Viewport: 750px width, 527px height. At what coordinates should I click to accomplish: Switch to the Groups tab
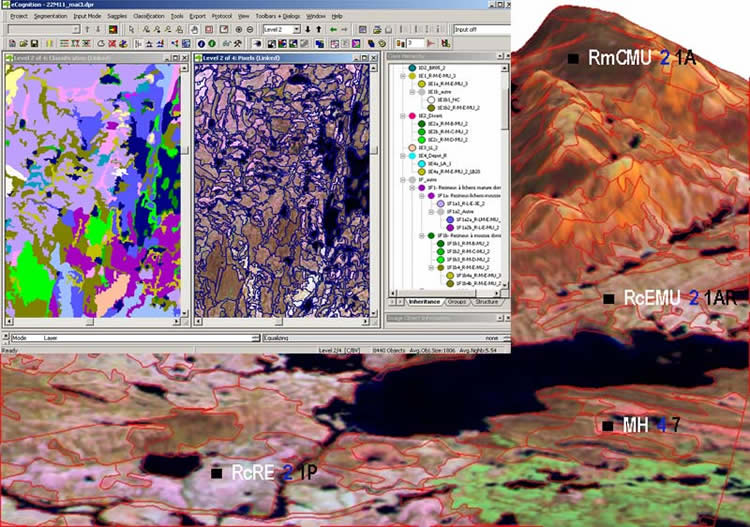click(x=457, y=302)
